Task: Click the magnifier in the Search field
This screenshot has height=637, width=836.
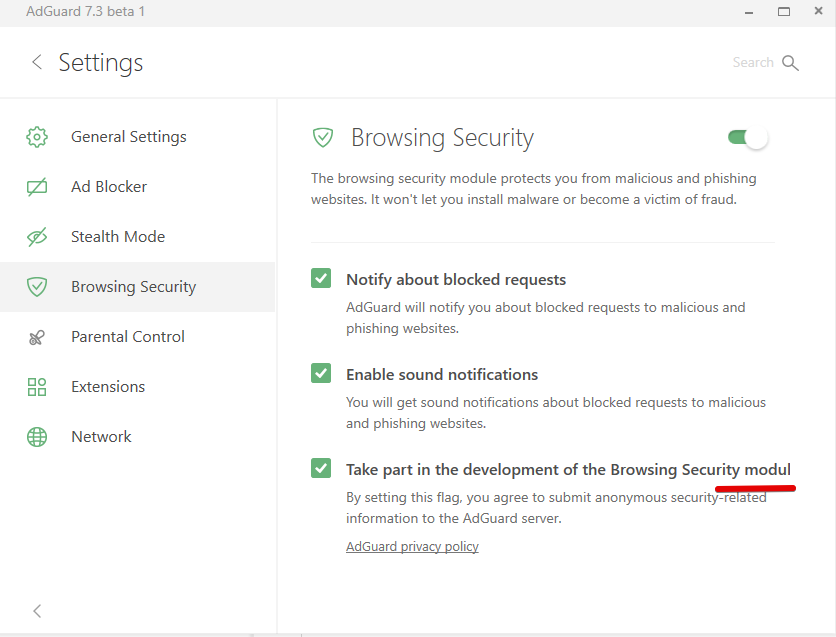Action: click(793, 62)
